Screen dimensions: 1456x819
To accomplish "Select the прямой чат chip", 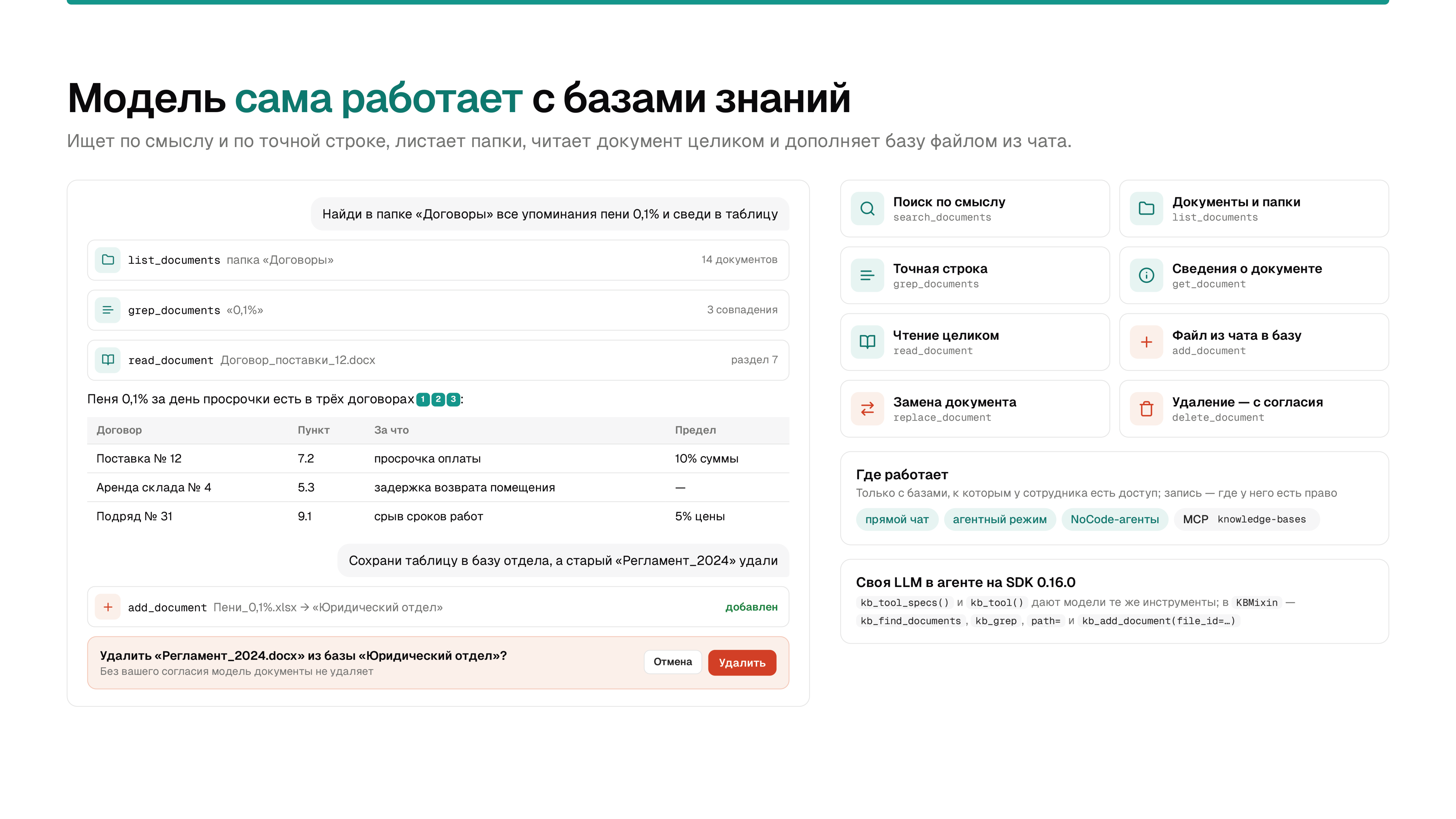I will [x=897, y=519].
